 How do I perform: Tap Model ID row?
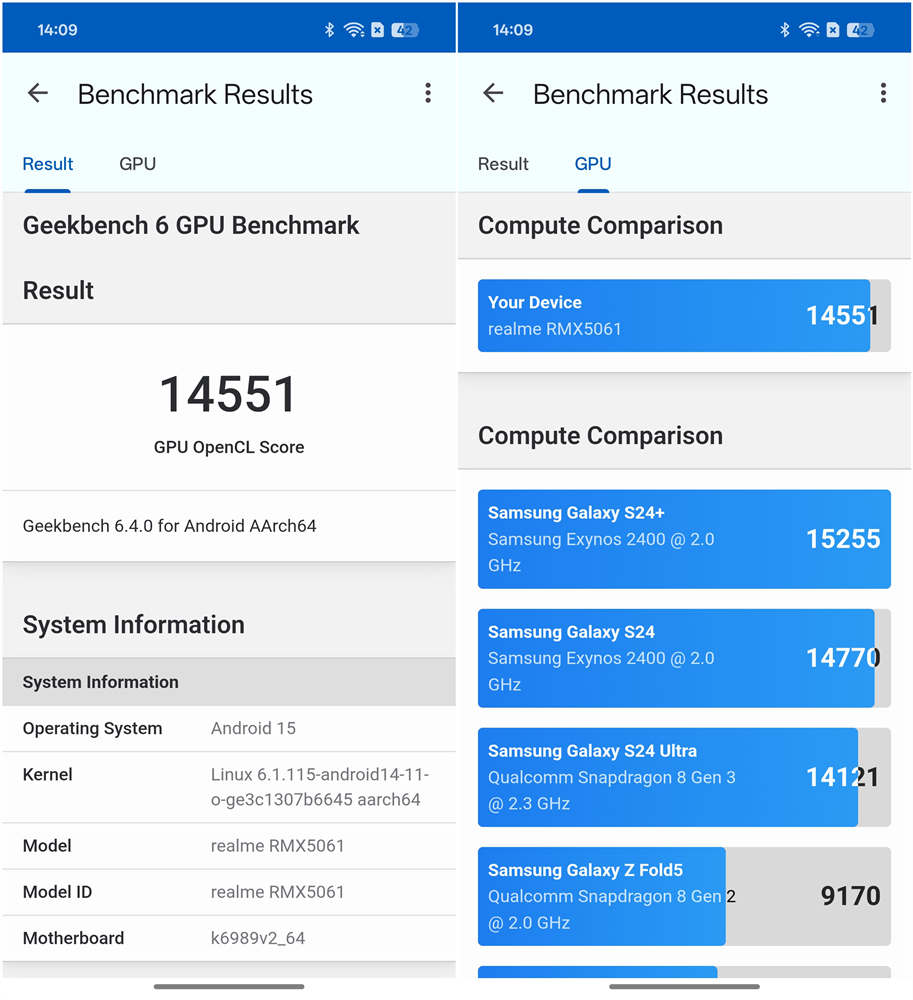pos(229,892)
